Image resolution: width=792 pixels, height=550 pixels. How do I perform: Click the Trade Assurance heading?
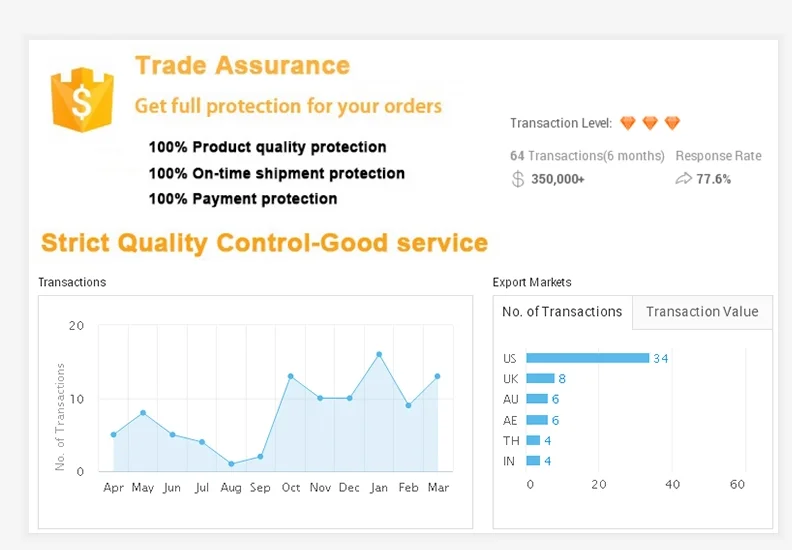[242, 66]
